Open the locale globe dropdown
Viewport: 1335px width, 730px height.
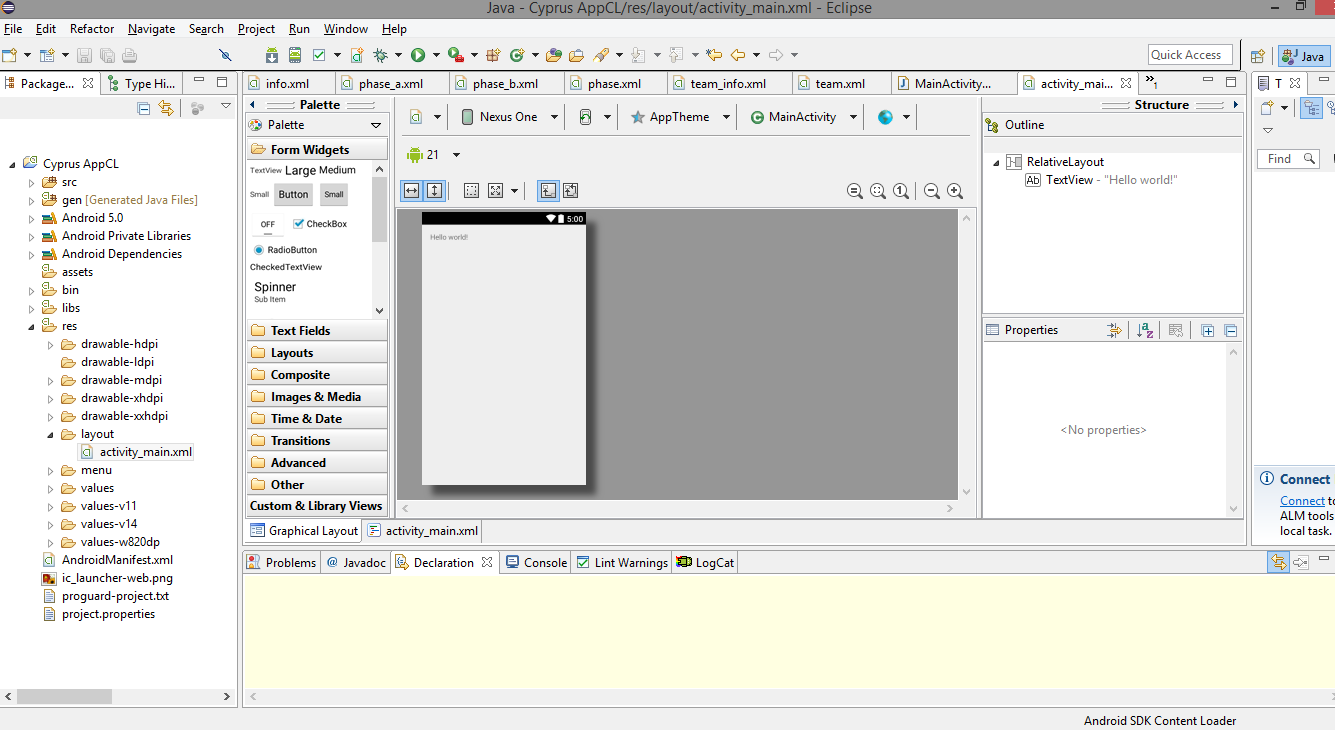[894, 117]
